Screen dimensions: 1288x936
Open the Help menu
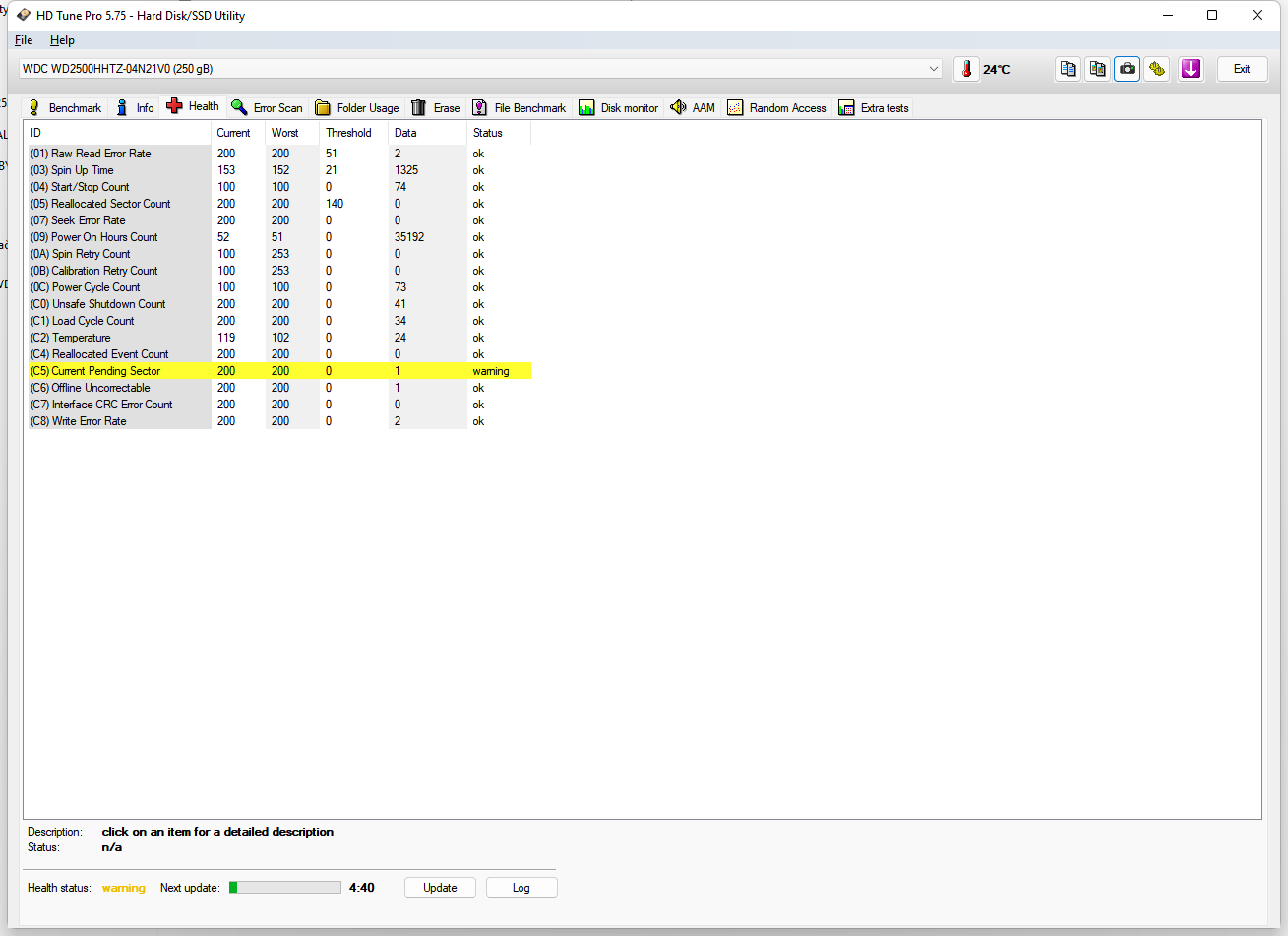pos(62,40)
